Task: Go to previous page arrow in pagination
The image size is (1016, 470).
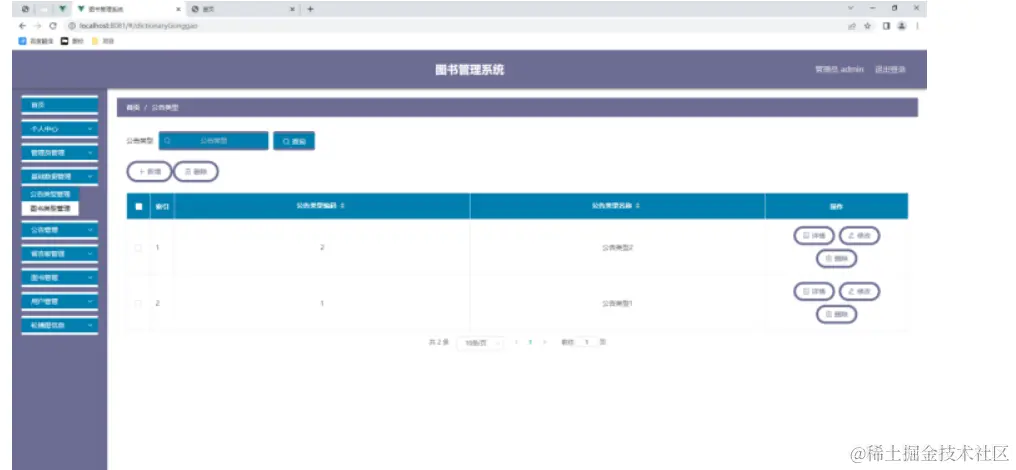Action: [516, 342]
